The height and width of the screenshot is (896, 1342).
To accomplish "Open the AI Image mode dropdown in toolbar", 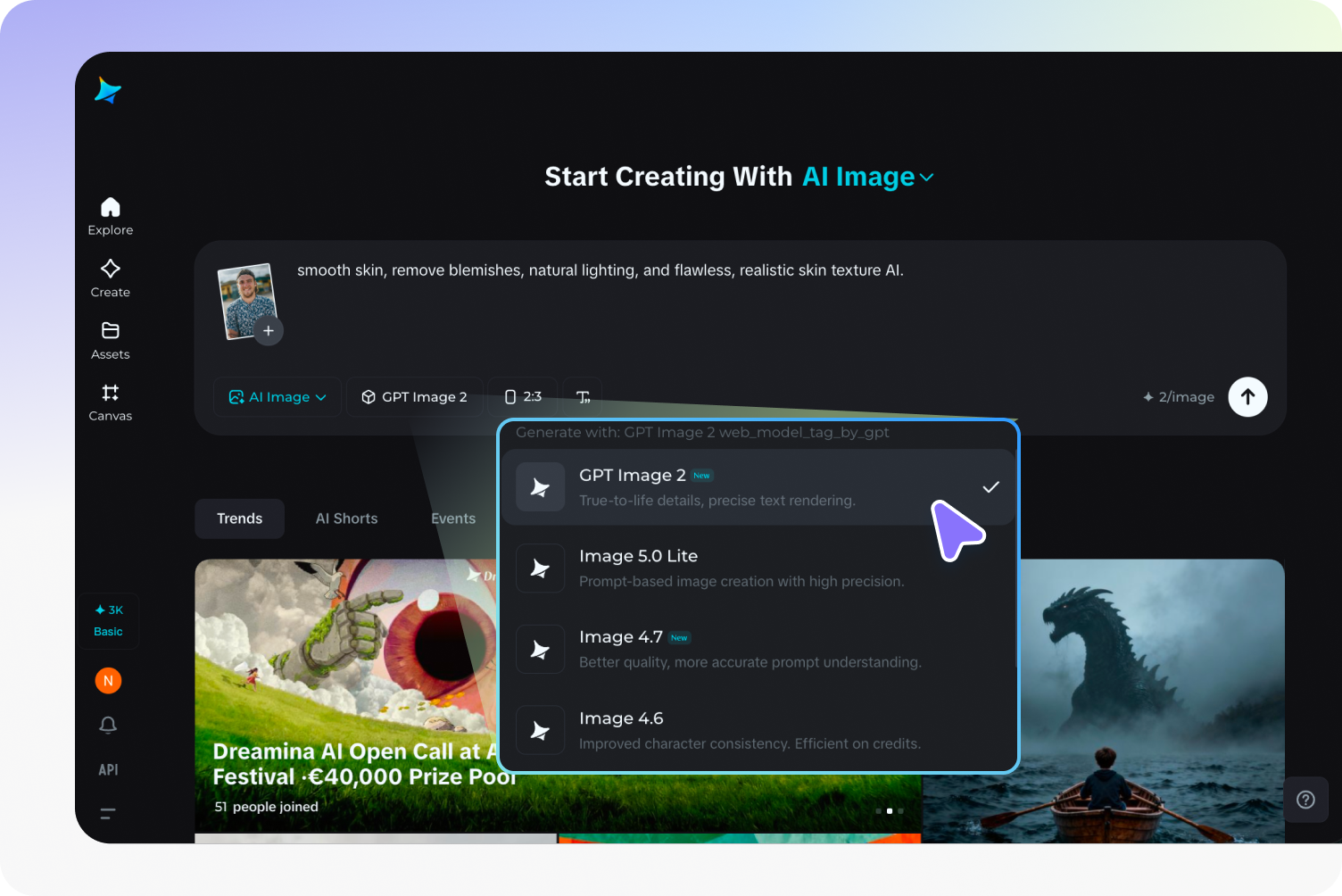I will click(278, 397).
